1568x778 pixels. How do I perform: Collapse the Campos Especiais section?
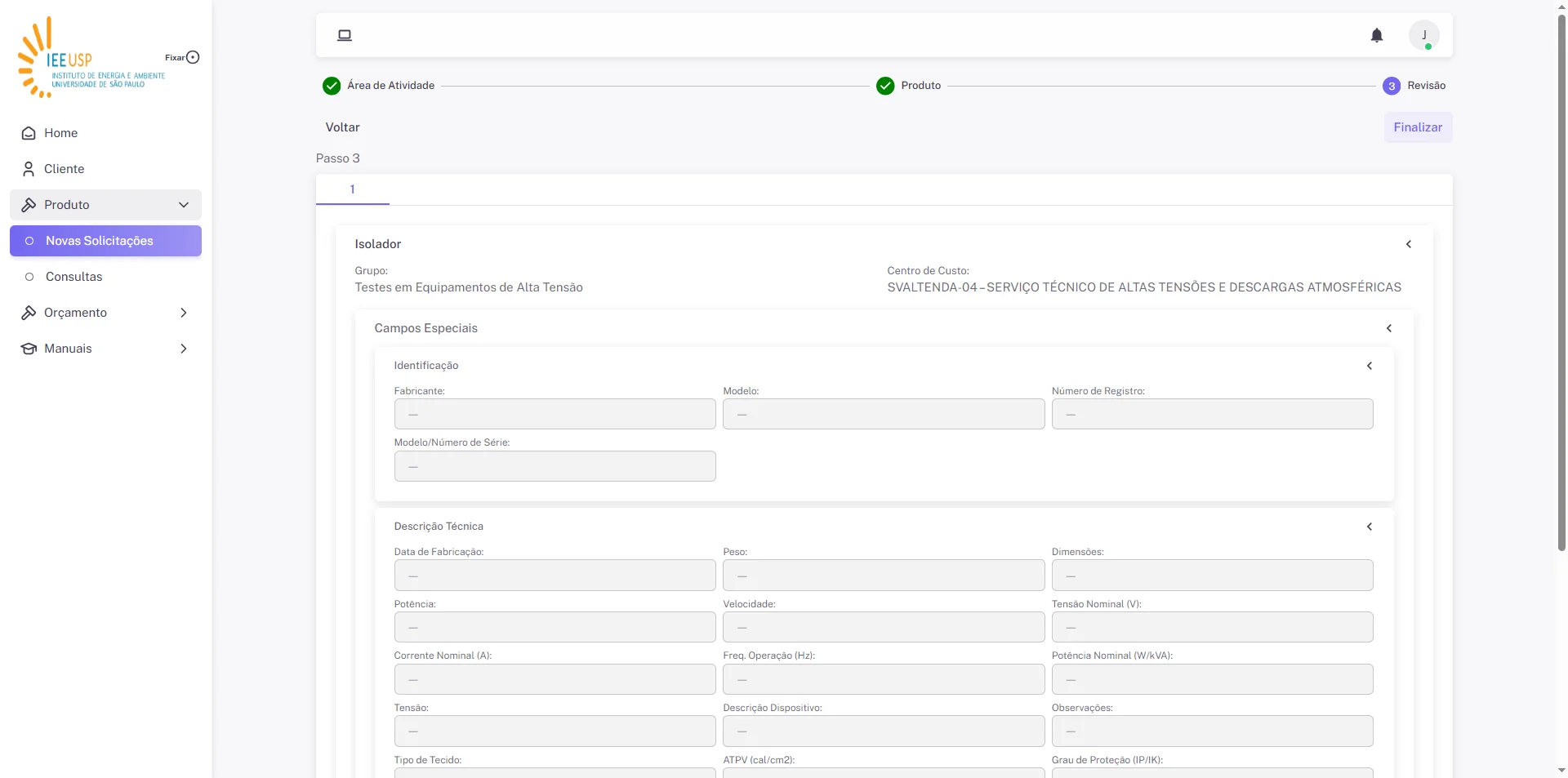pos(1389,328)
